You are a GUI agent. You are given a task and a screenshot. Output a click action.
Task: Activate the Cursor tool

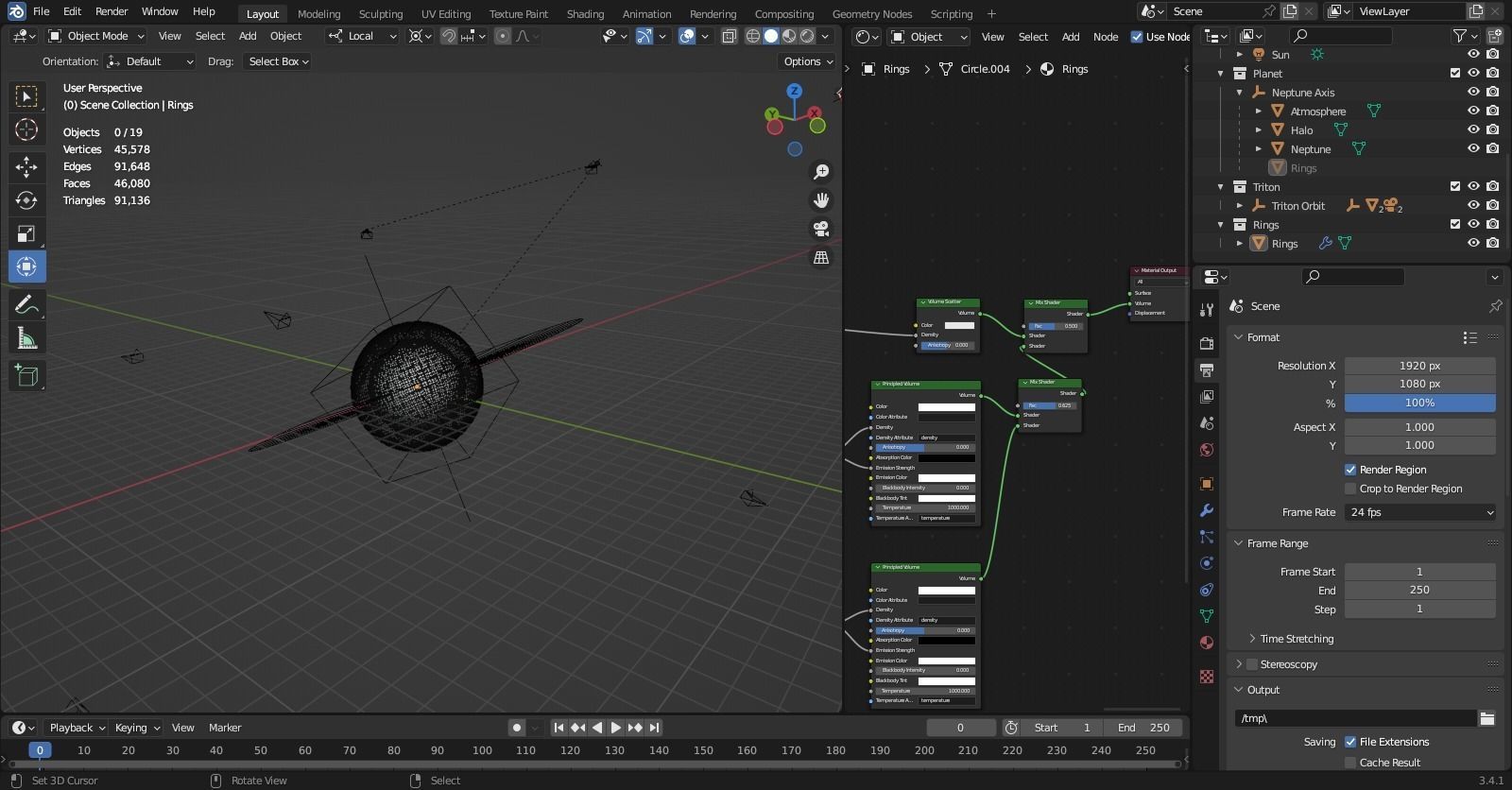click(x=26, y=130)
